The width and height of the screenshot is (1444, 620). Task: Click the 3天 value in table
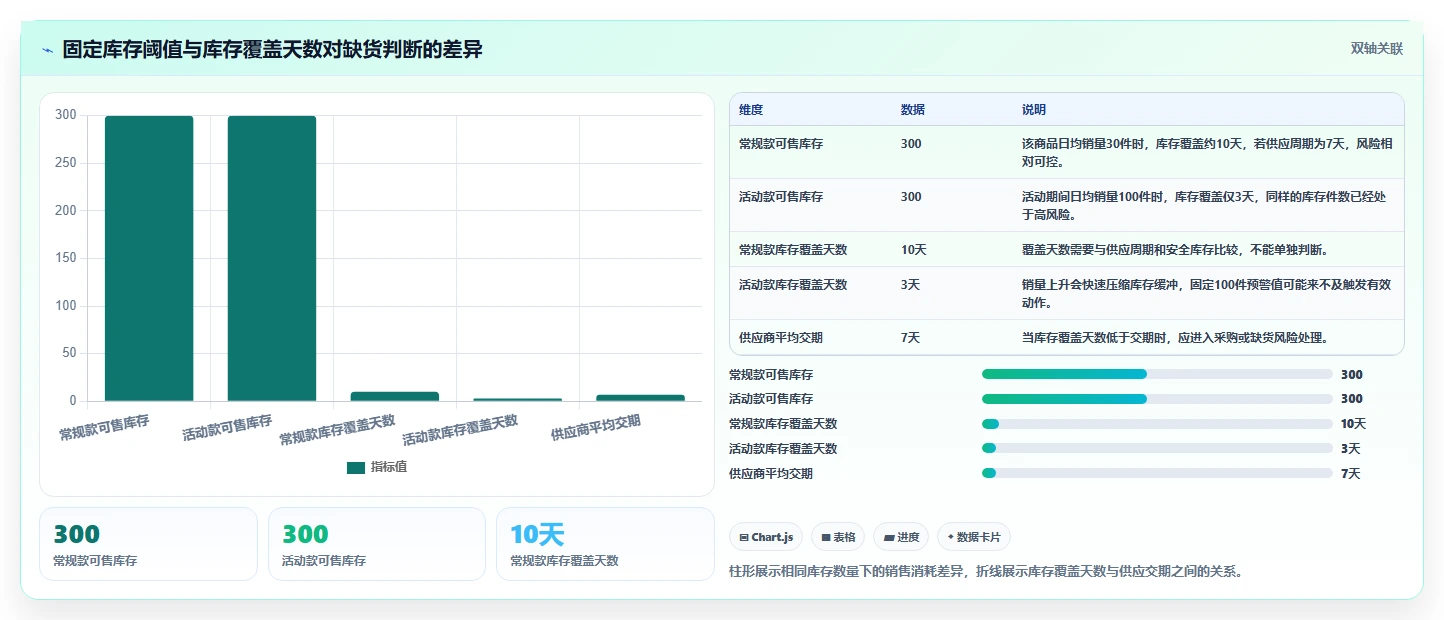(910, 285)
